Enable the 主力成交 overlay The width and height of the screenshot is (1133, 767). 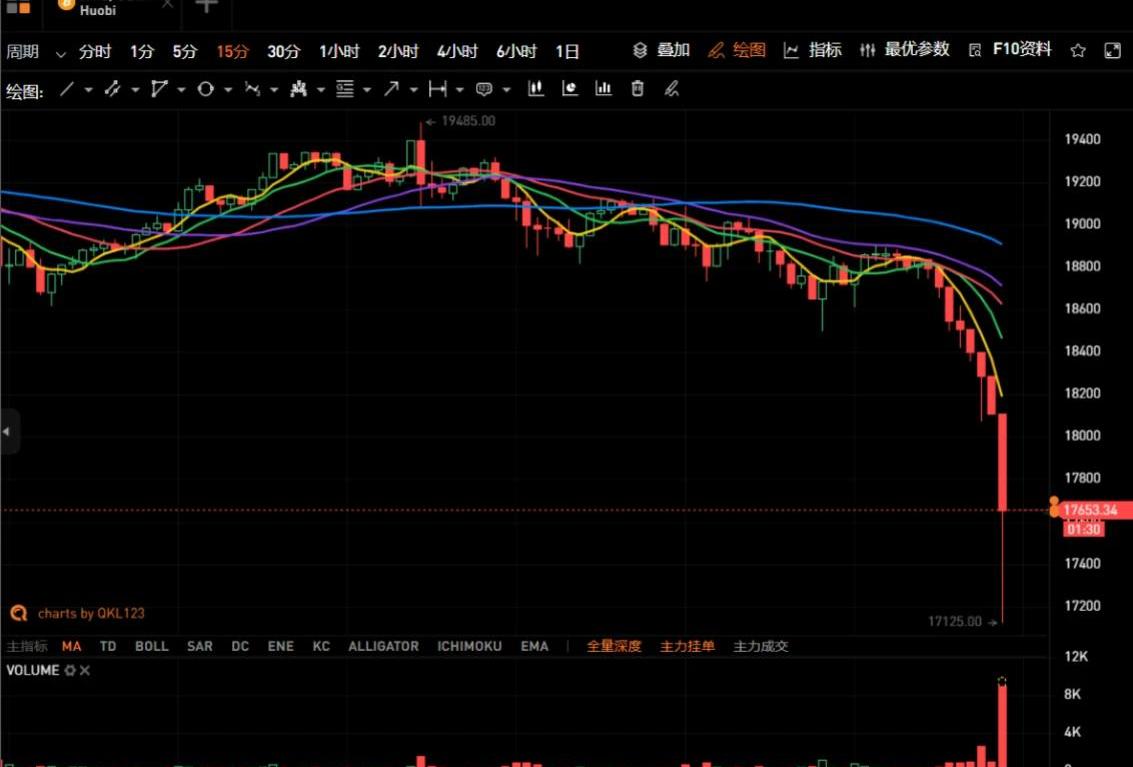point(761,647)
